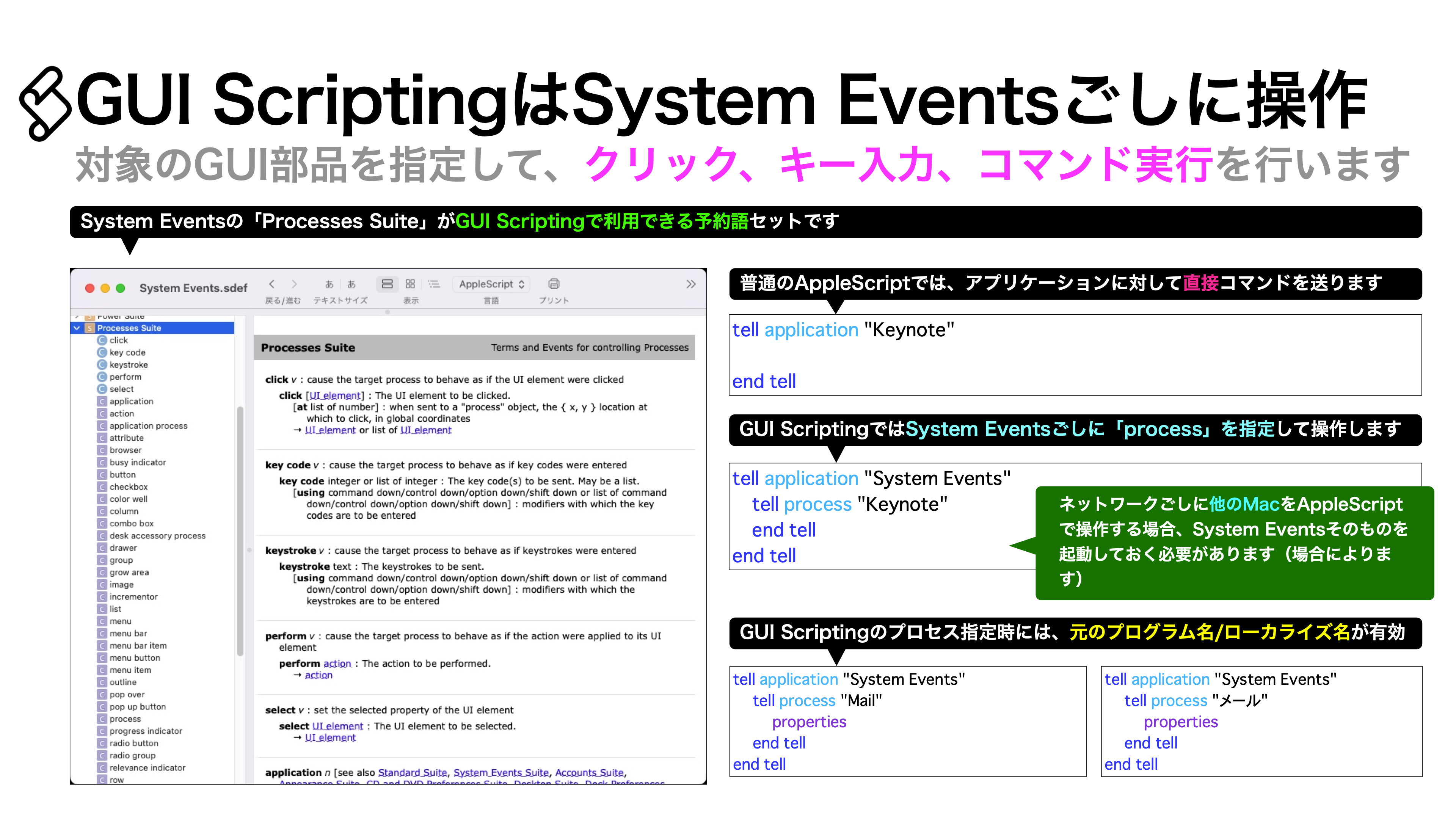
Task: Click the C class icon beside process
Action: [x=102, y=719]
